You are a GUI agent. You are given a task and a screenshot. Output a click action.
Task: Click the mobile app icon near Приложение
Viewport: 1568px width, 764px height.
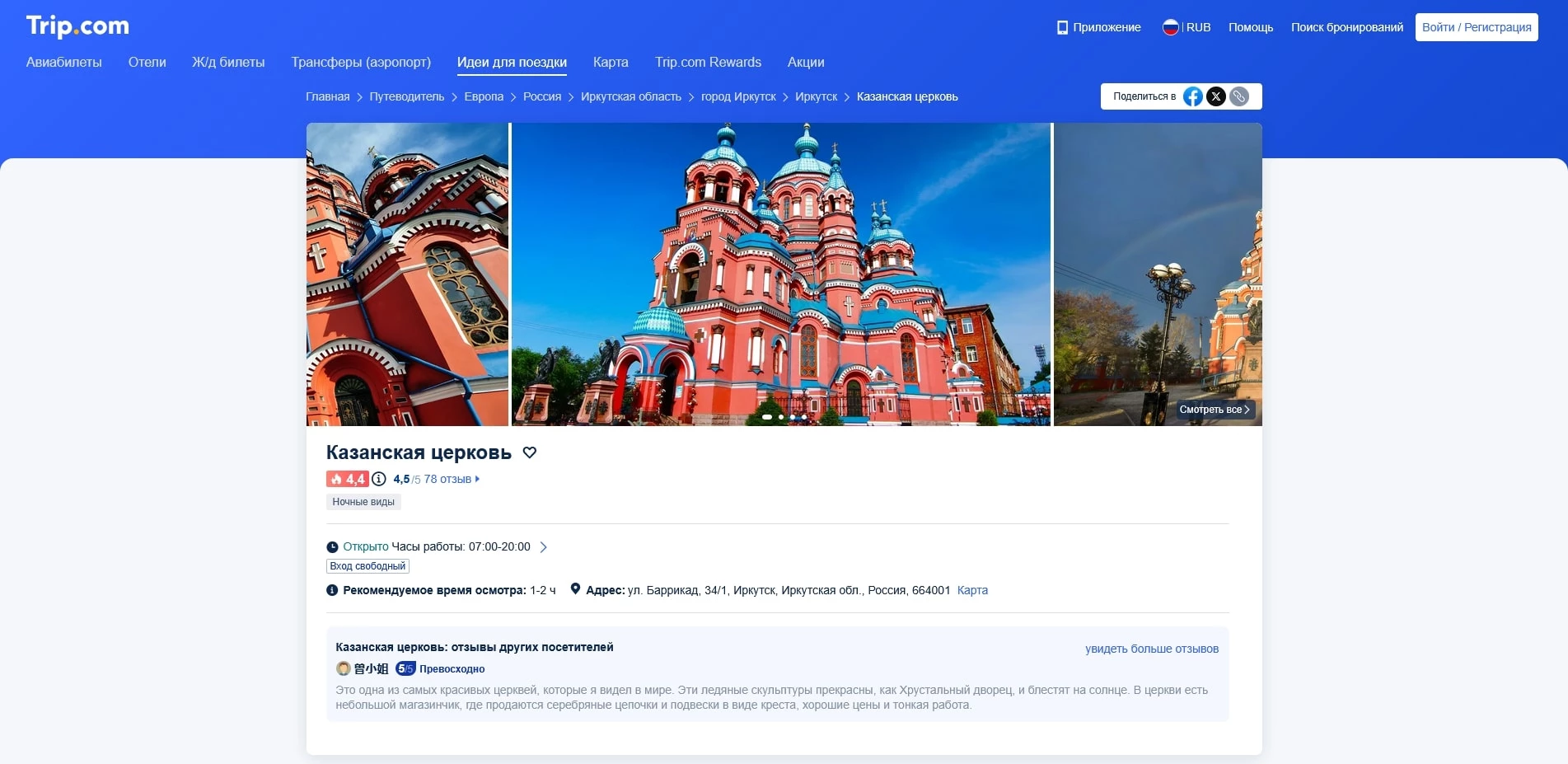(1061, 26)
